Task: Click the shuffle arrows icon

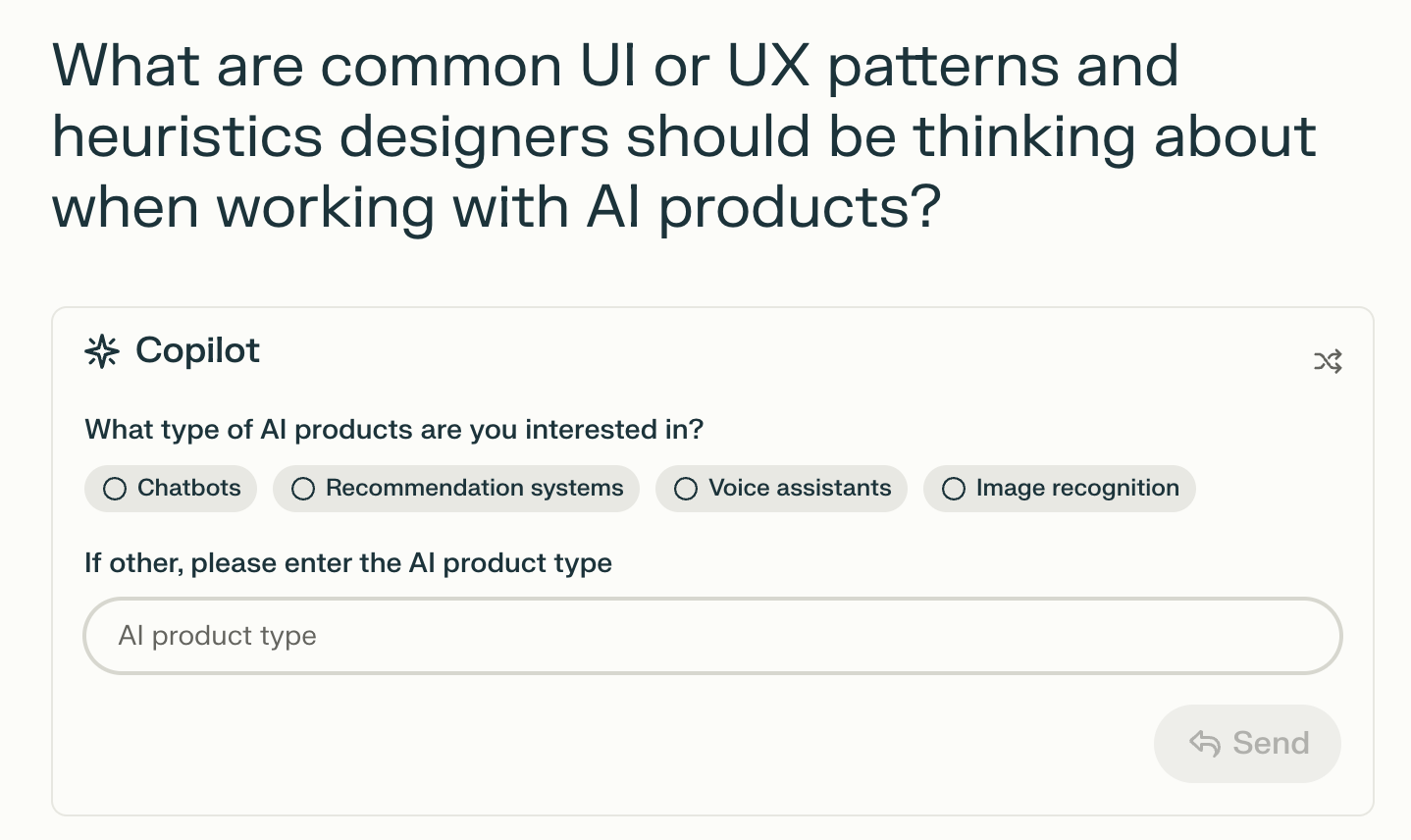Action: coord(1328,362)
